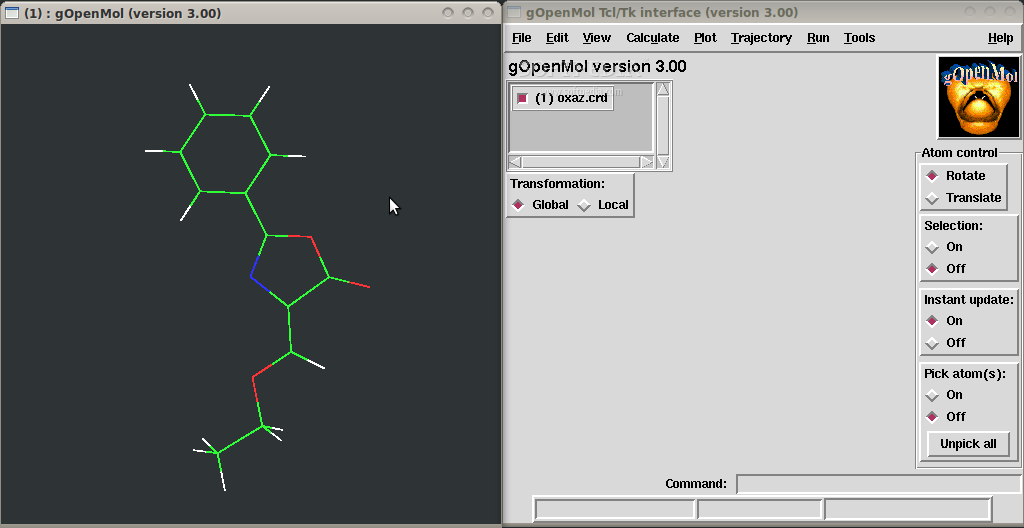Set Instant update to On
This screenshot has width=1024, height=528.
(x=932, y=321)
